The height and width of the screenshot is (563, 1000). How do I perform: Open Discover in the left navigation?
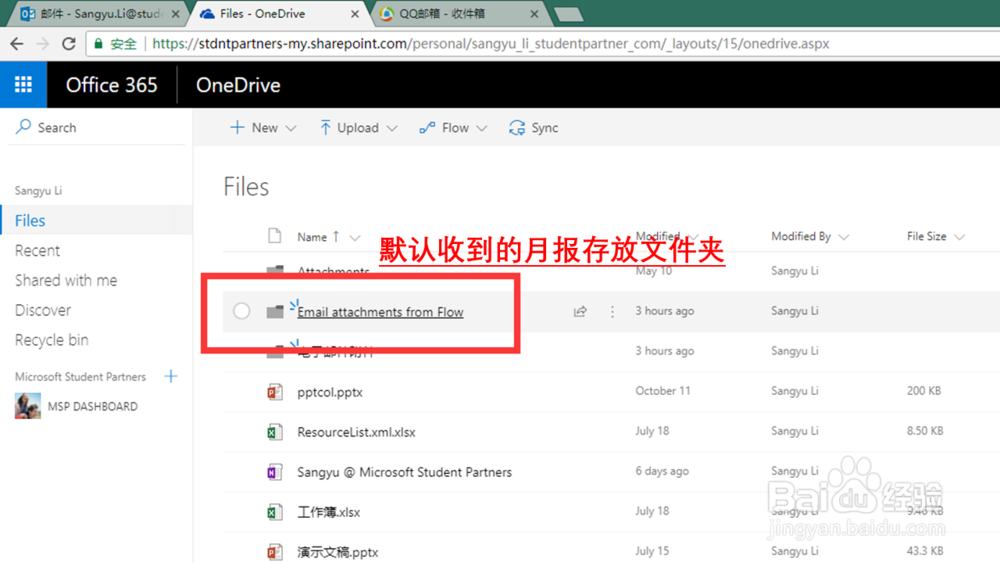(x=43, y=310)
